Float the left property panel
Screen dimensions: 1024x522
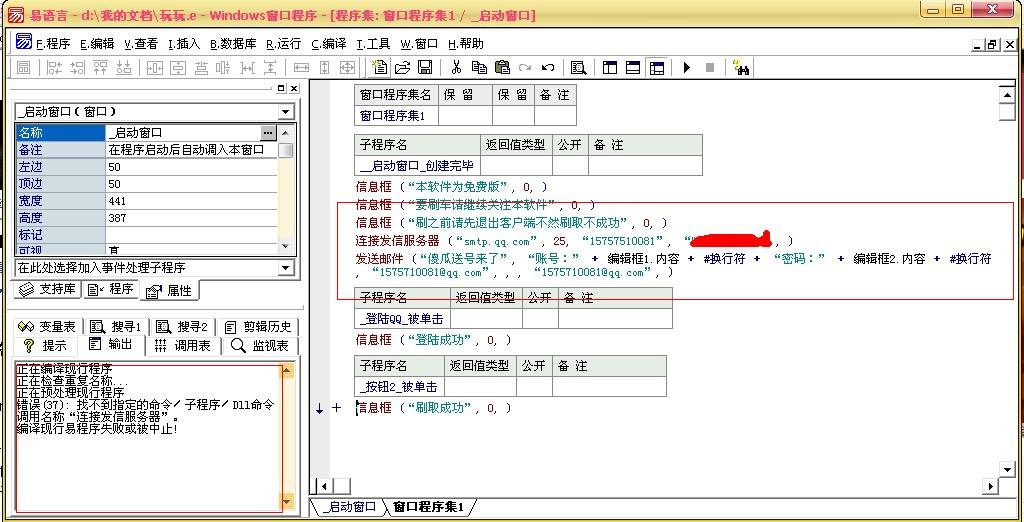pos(281,88)
